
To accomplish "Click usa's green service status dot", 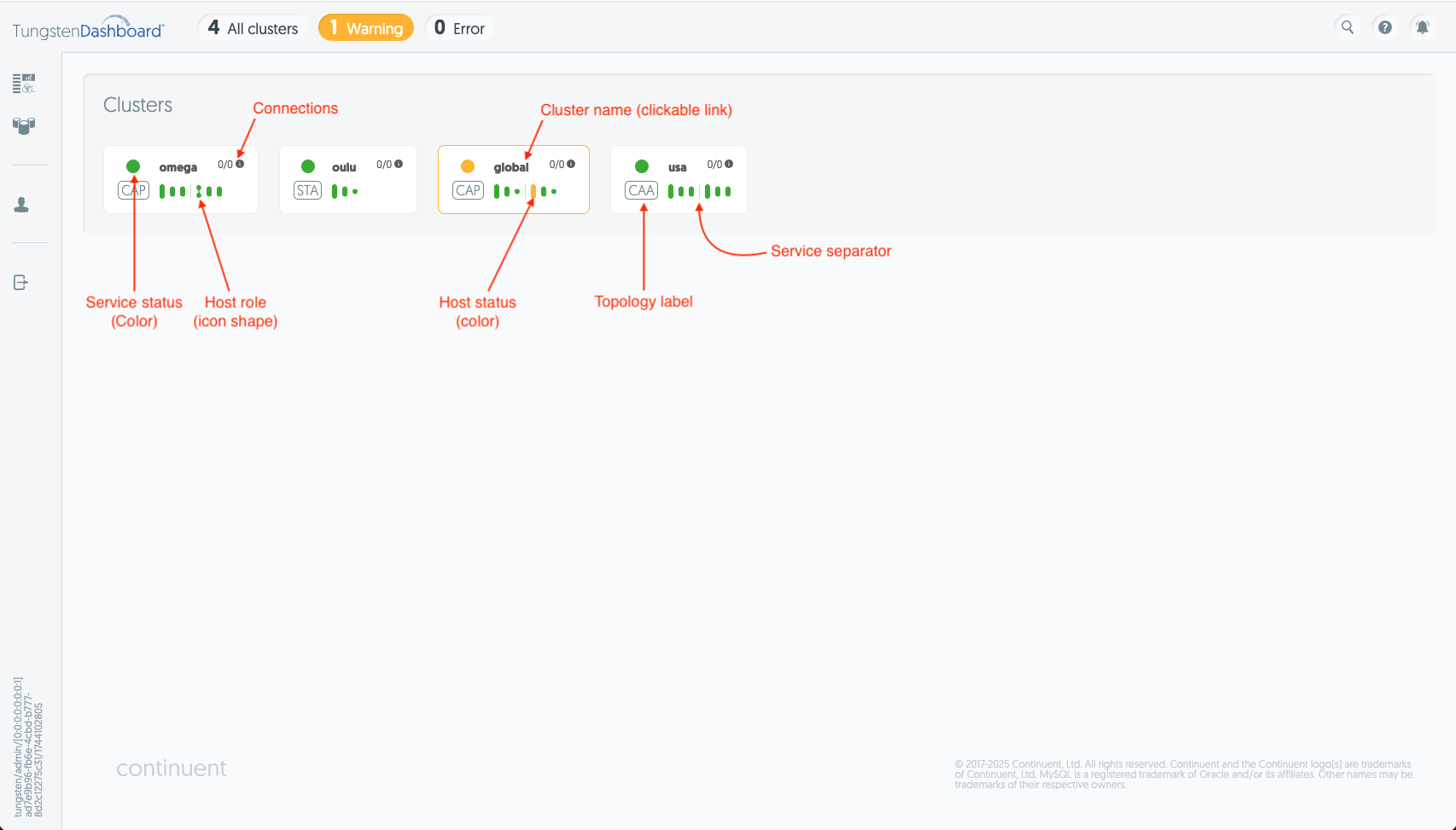I will click(642, 166).
